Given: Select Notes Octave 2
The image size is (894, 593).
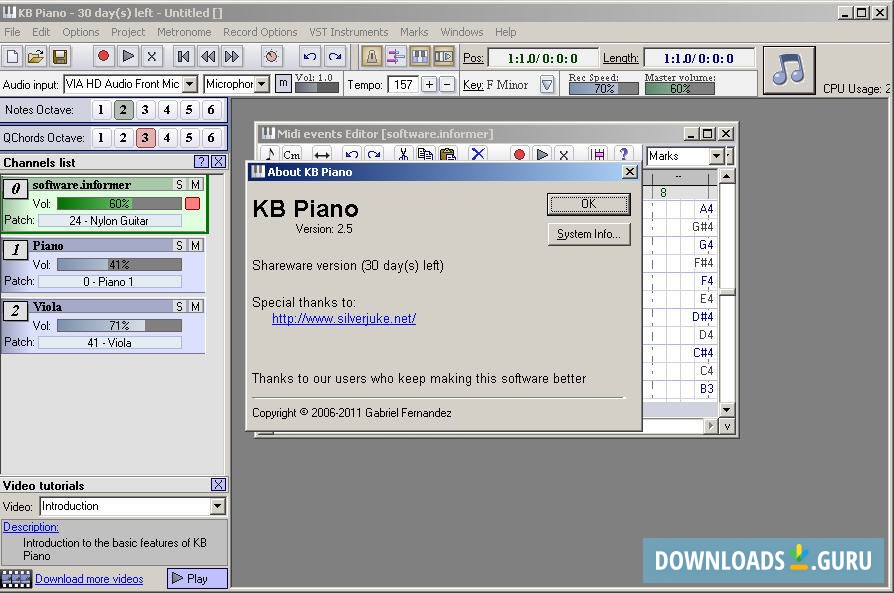Looking at the screenshot, I should (x=123, y=109).
